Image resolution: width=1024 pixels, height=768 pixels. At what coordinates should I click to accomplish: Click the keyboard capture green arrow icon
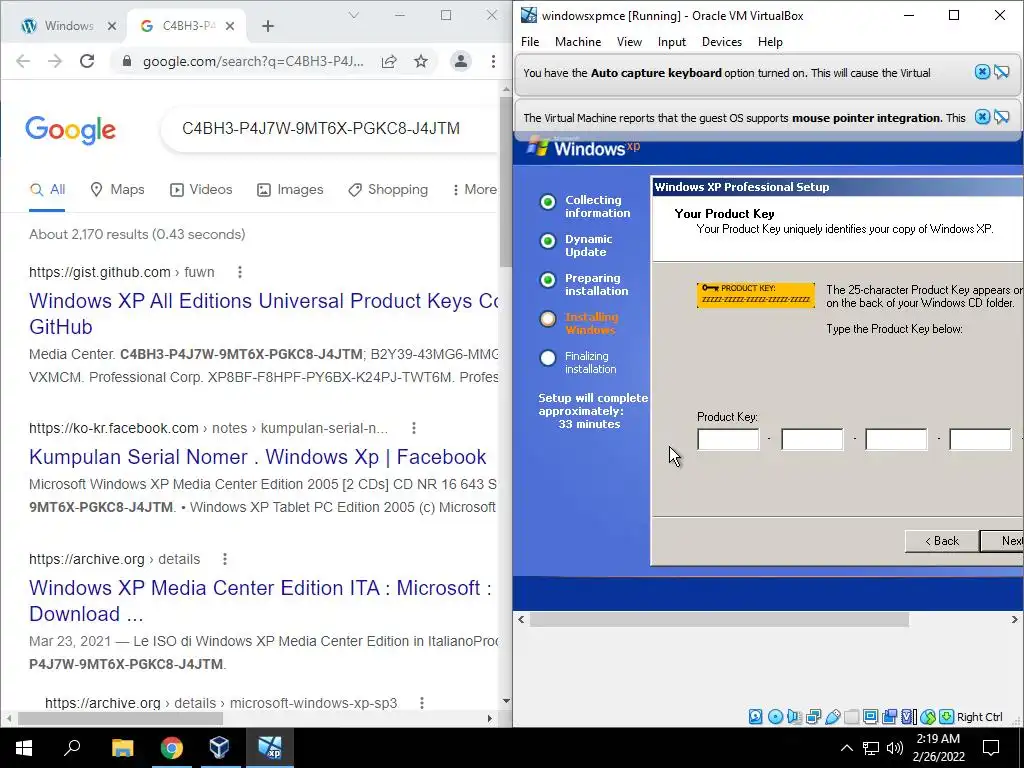point(947,716)
